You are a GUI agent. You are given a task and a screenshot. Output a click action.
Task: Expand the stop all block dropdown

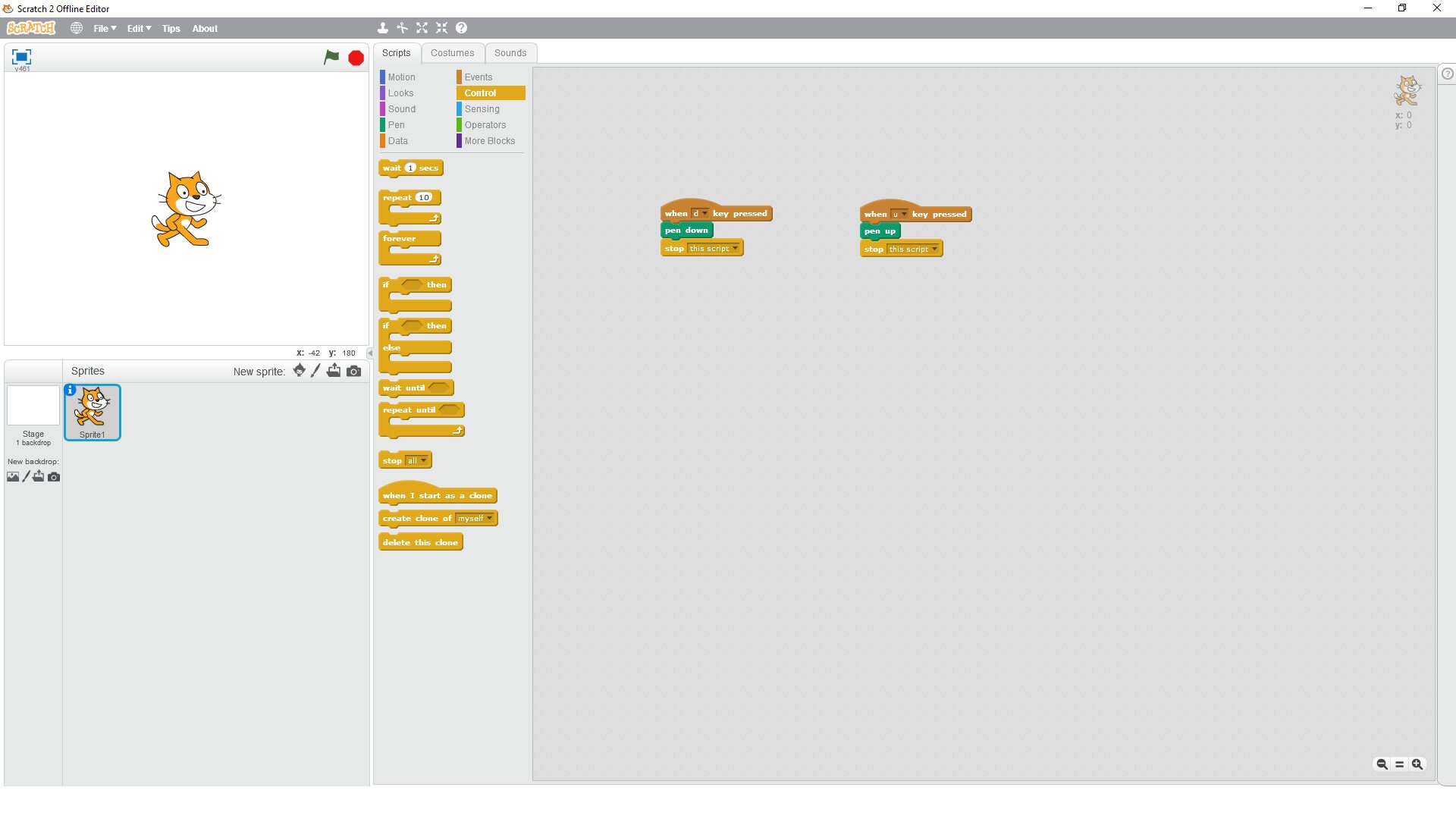click(x=423, y=461)
